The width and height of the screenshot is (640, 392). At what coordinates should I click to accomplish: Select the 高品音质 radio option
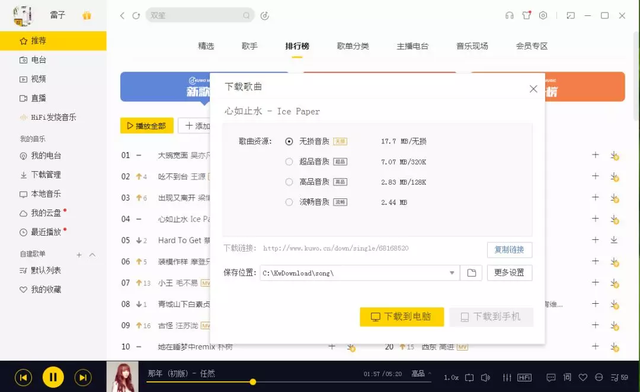(289, 182)
